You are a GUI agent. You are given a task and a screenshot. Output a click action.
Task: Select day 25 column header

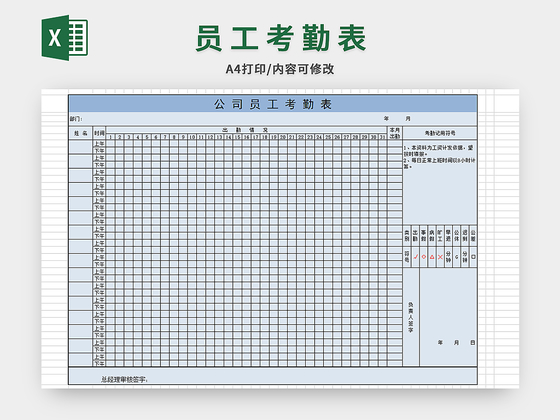tap(328, 137)
